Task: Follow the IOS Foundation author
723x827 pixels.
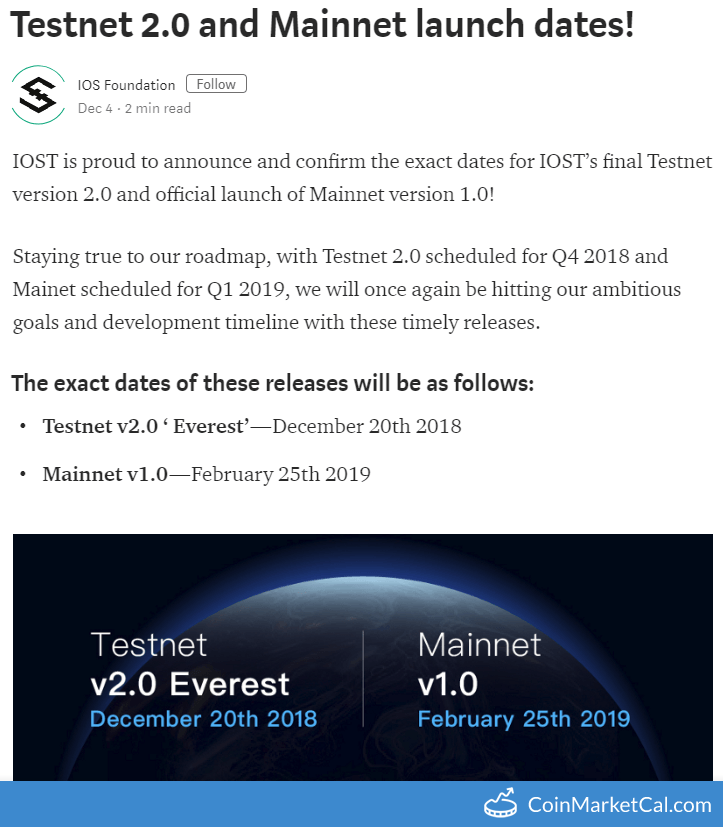Action: point(216,84)
